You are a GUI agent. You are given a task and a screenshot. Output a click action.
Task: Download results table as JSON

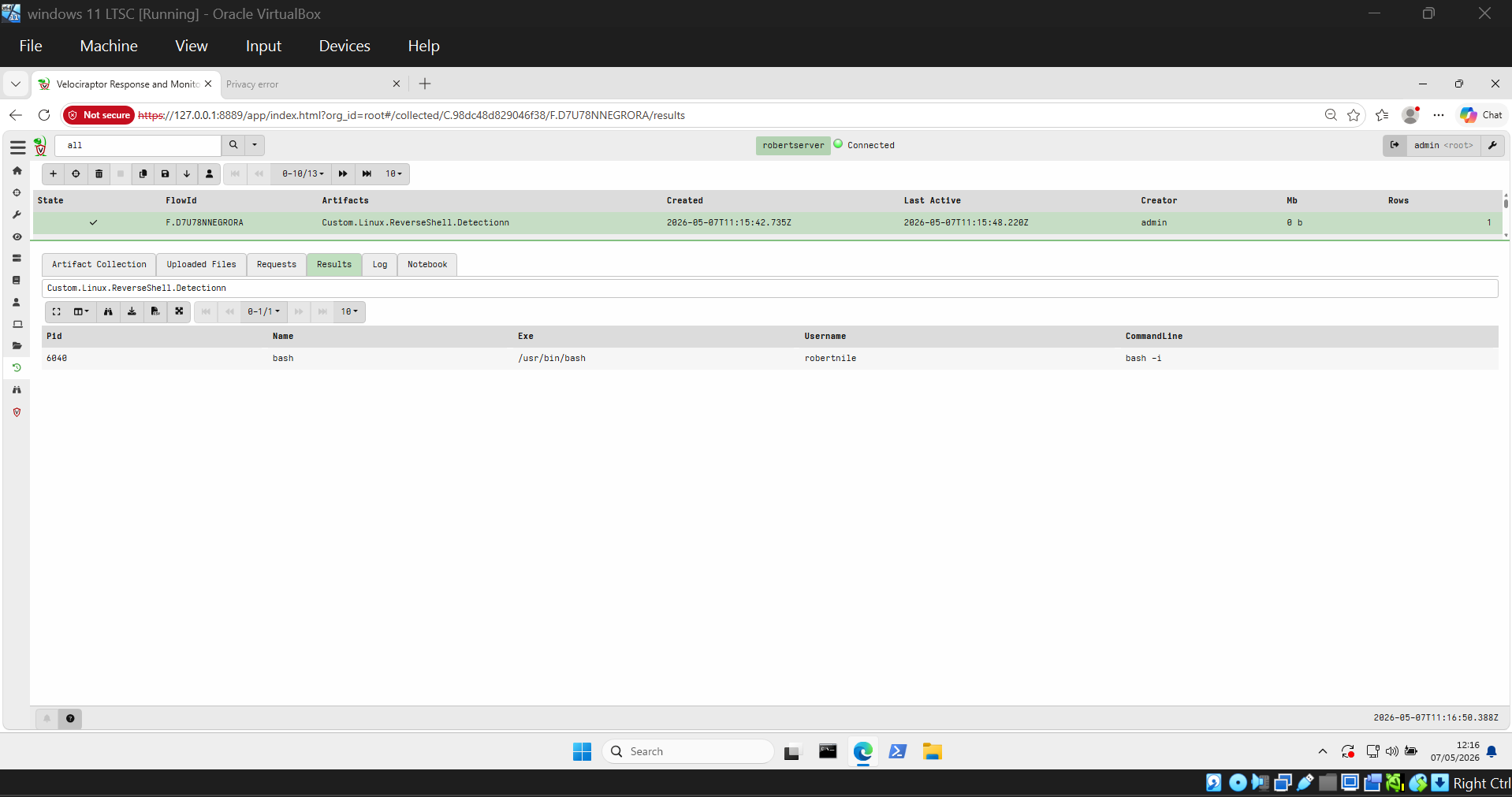coord(132,311)
